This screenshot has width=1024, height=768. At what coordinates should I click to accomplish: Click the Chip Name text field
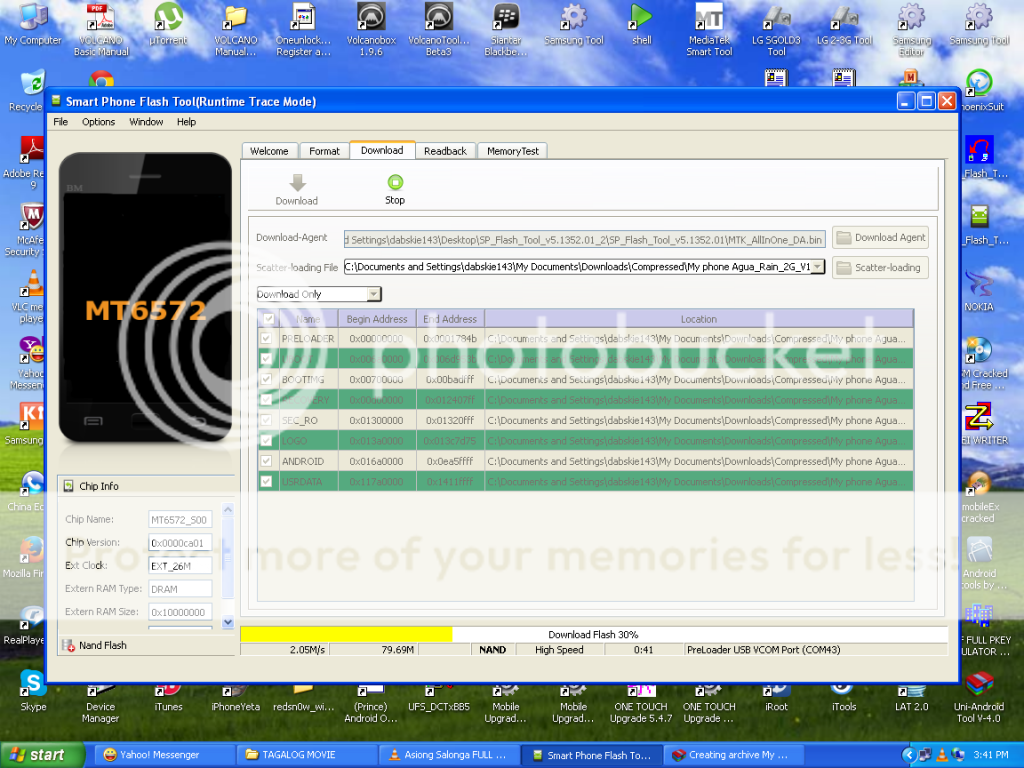point(180,520)
